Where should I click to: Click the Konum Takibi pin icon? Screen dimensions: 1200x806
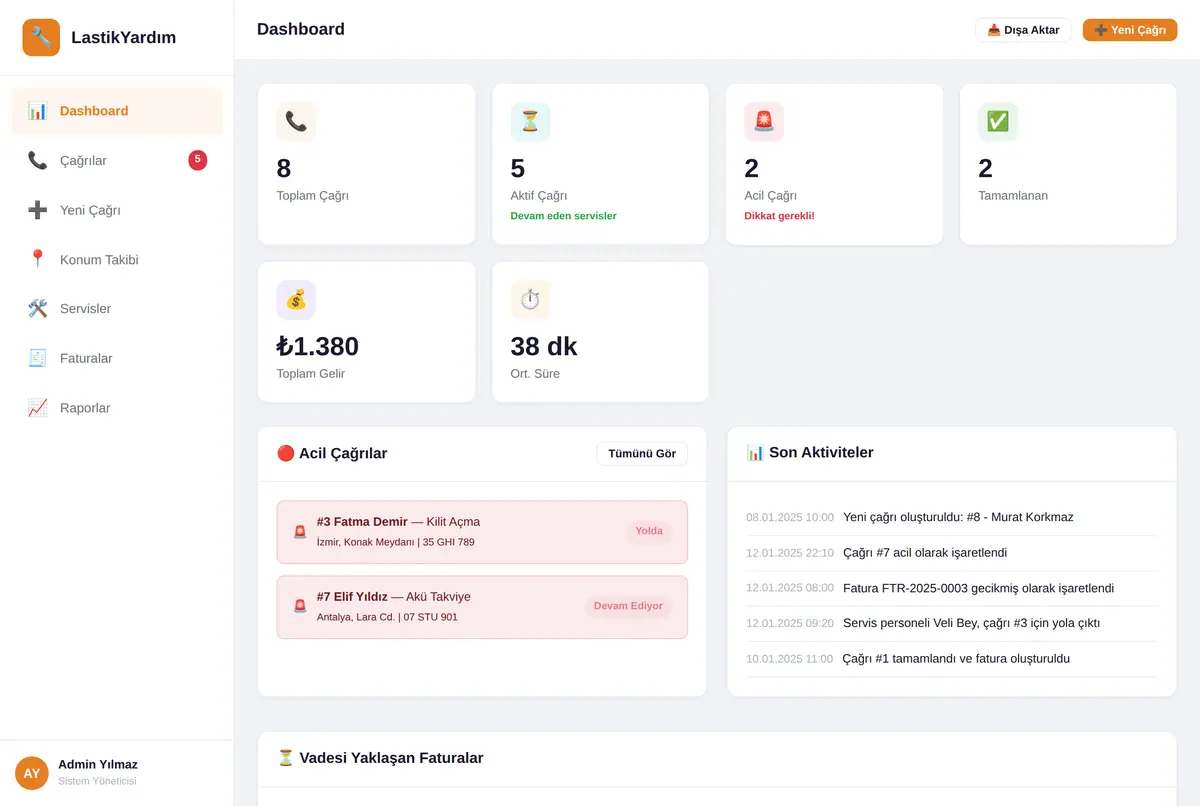[38, 259]
